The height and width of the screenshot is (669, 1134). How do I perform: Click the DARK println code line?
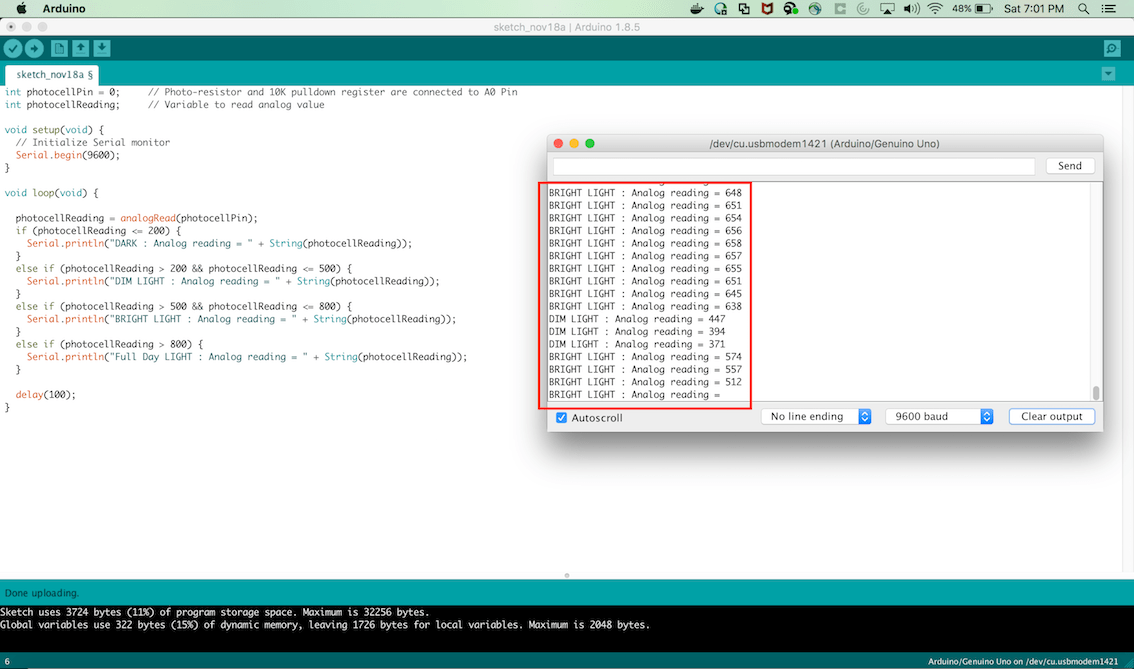(219, 243)
